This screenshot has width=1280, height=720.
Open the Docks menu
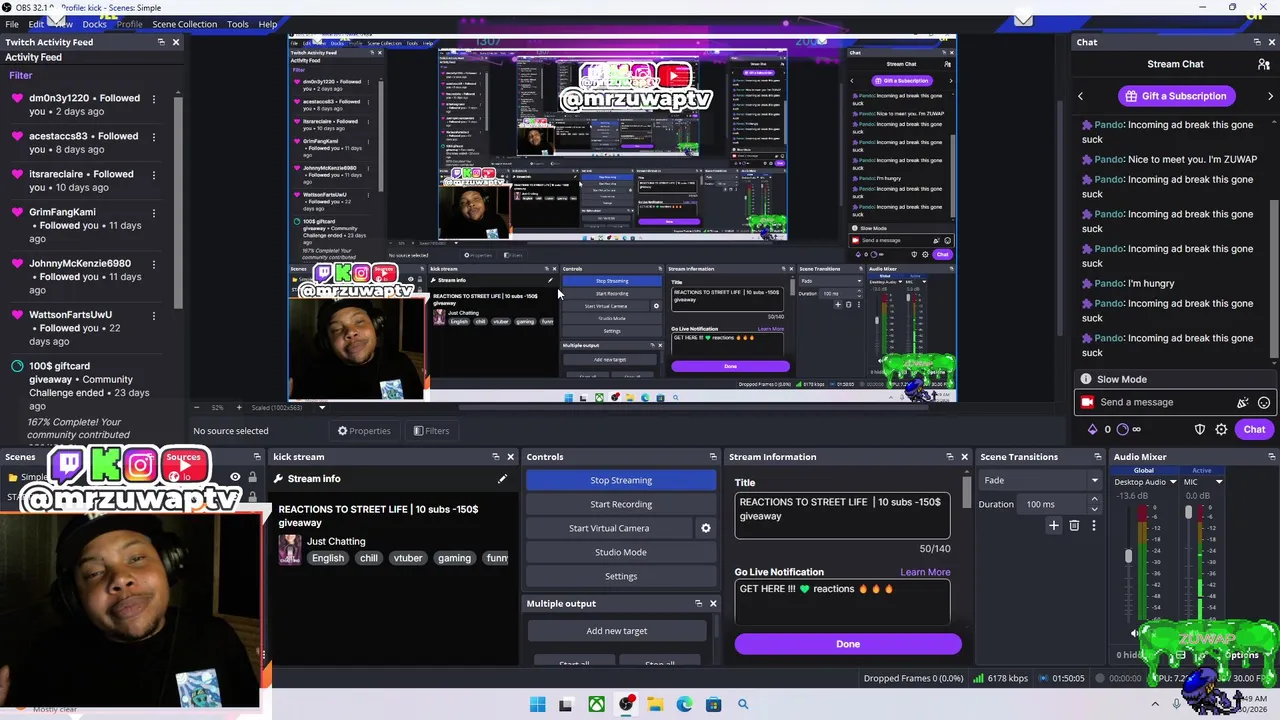[x=94, y=24]
